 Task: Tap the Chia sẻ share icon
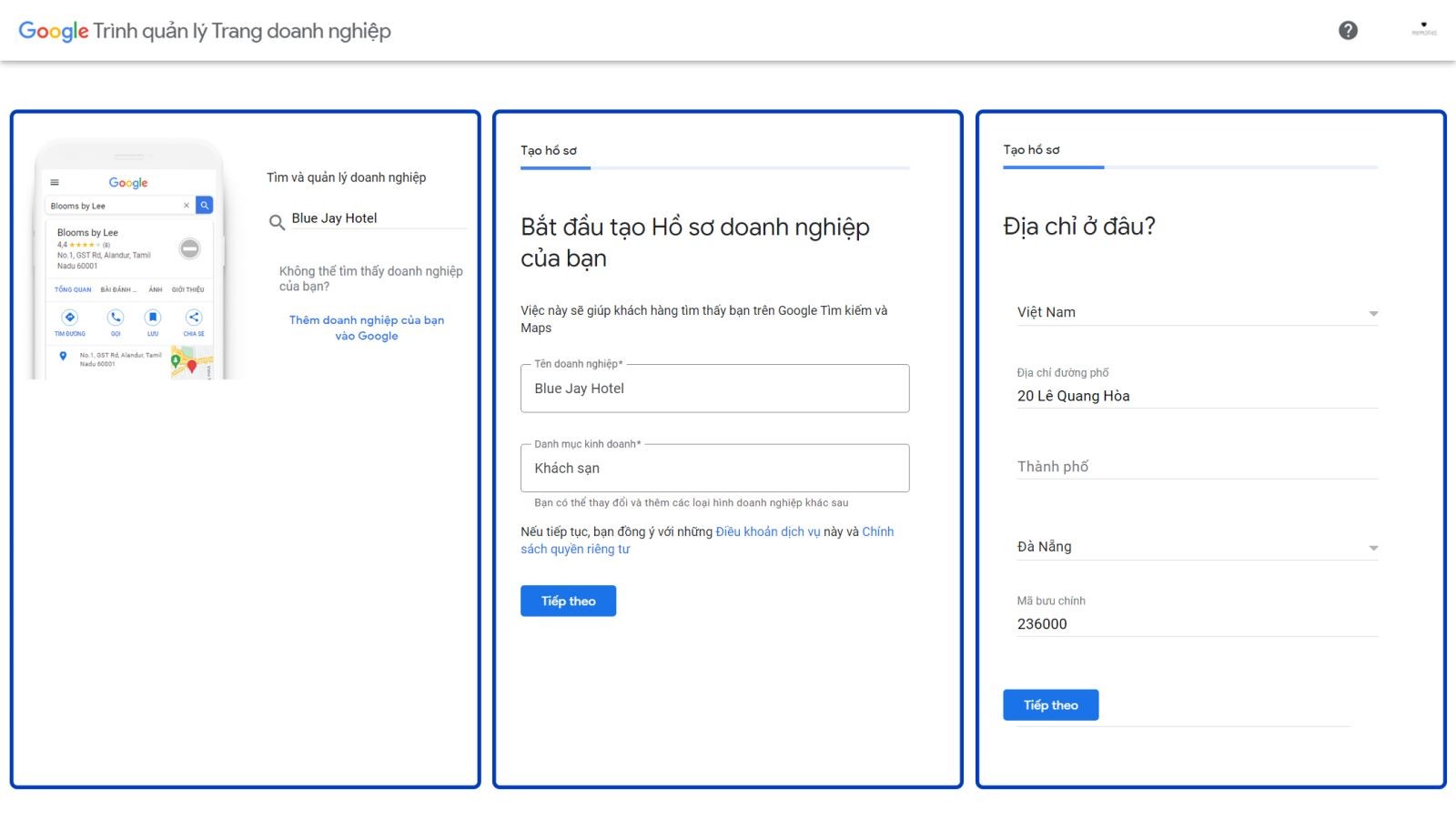click(194, 318)
